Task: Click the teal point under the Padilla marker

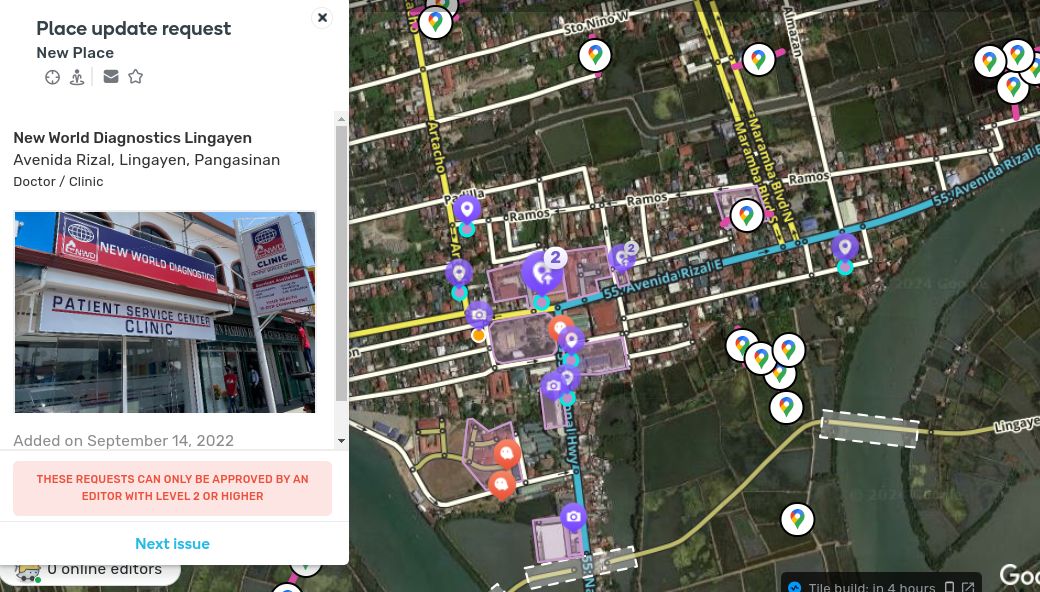Action: click(467, 229)
